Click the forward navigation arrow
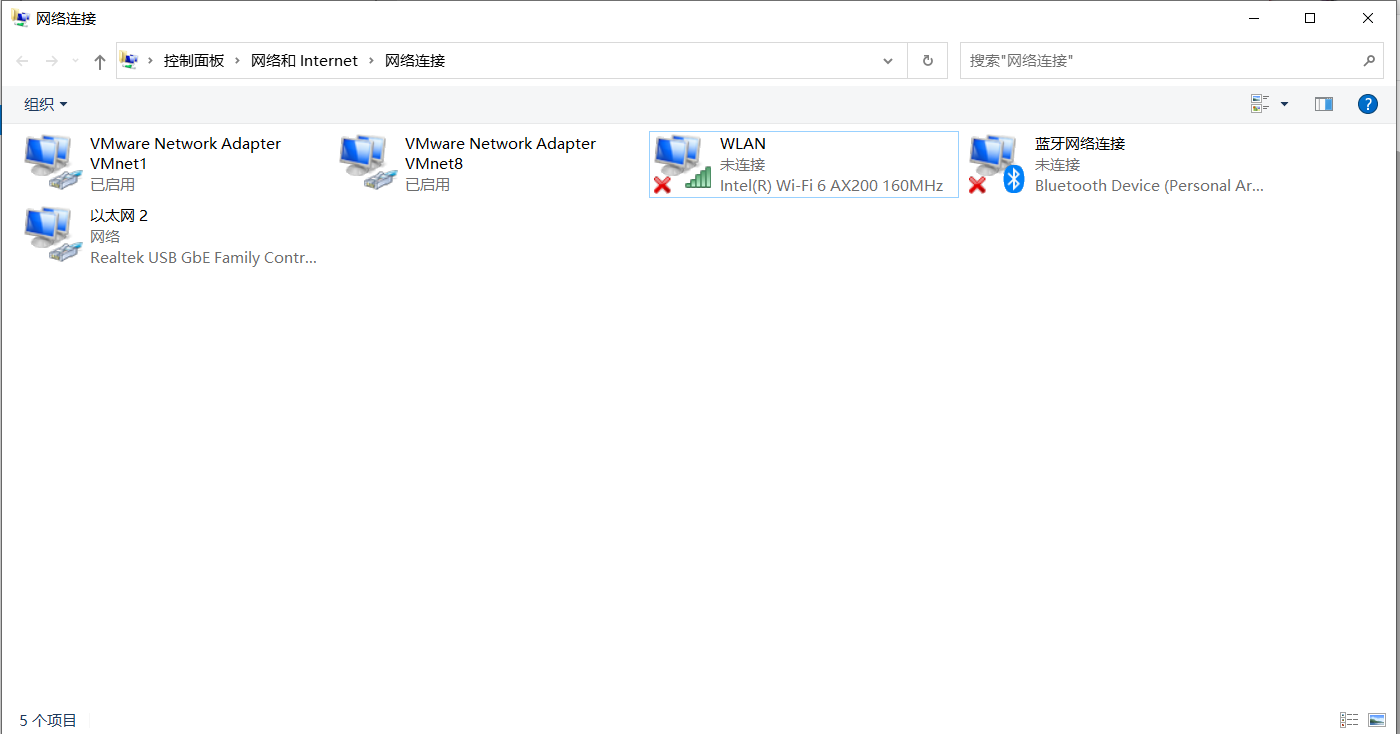Image resolution: width=1400 pixels, height=734 pixels. [x=52, y=60]
